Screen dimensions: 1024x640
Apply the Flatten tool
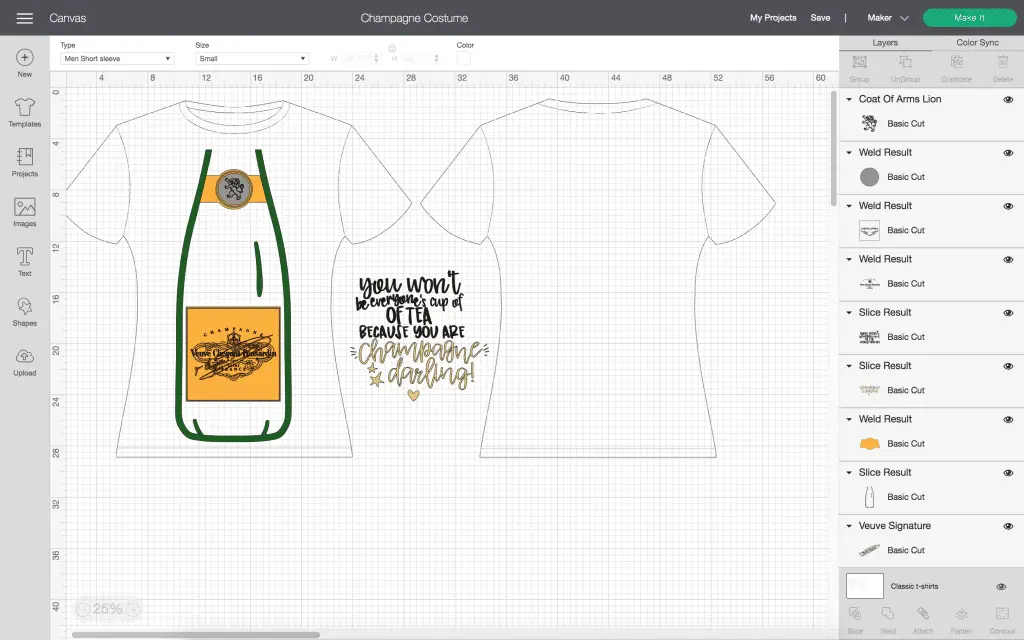coord(961,620)
